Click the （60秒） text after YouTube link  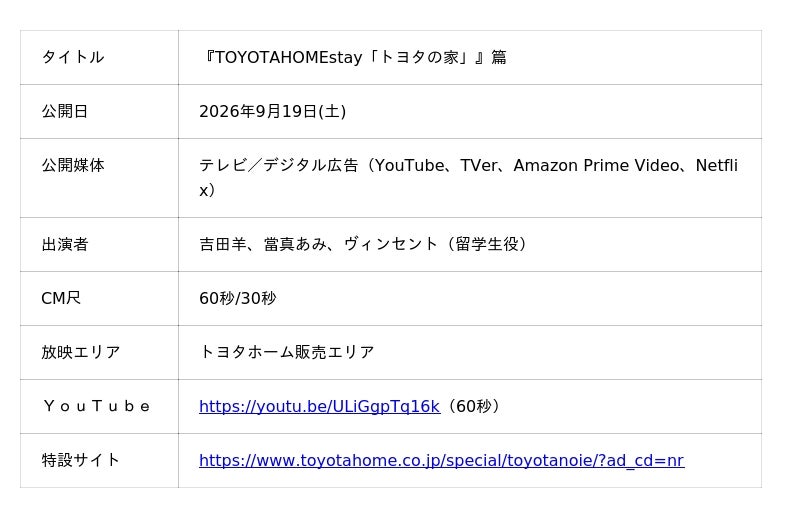[x=473, y=407]
